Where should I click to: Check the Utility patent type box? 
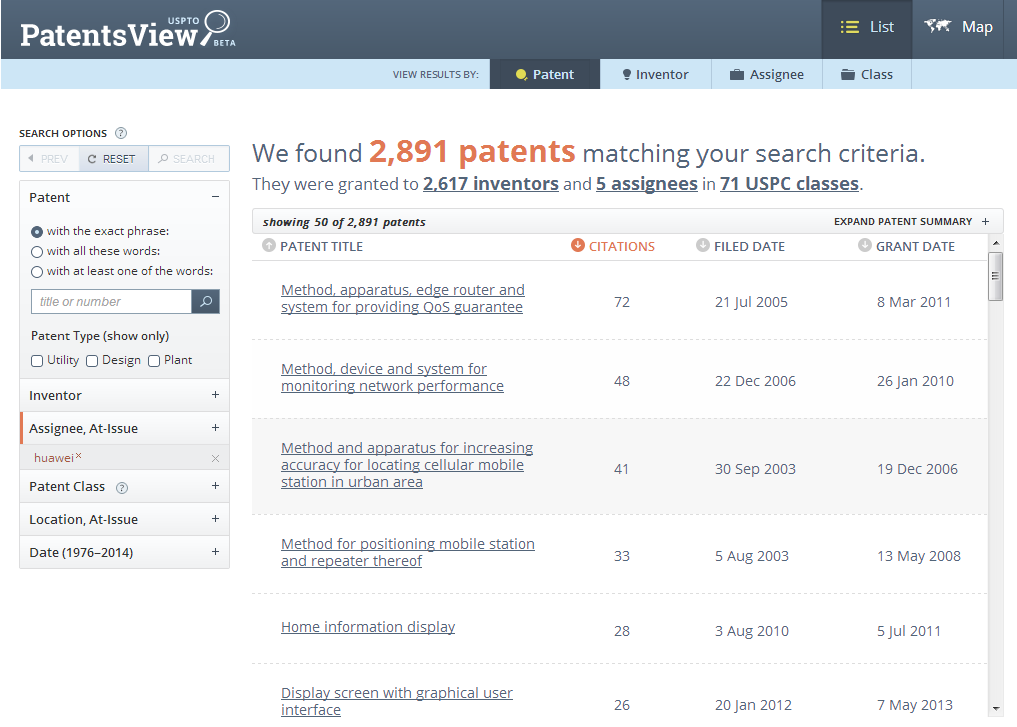coord(37,361)
